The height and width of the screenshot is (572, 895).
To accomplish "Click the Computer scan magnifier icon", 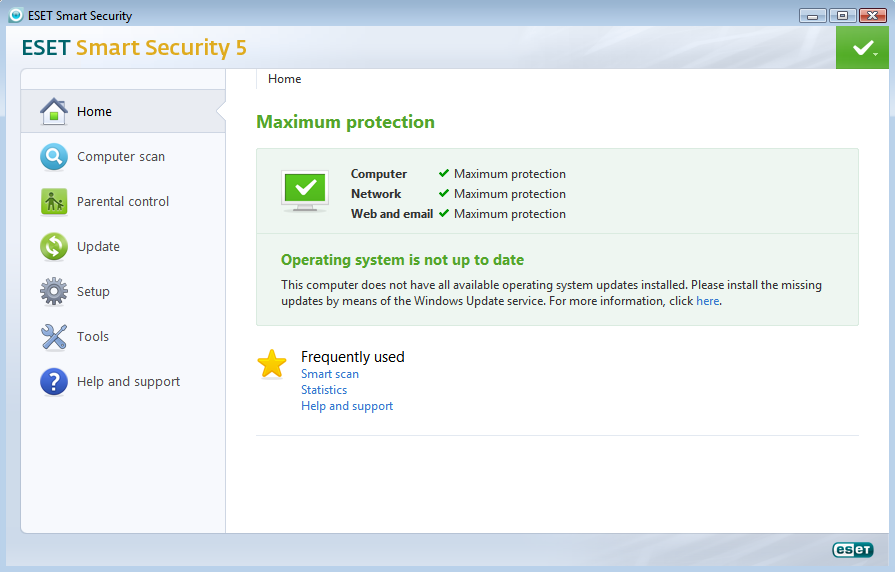I will point(54,157).
